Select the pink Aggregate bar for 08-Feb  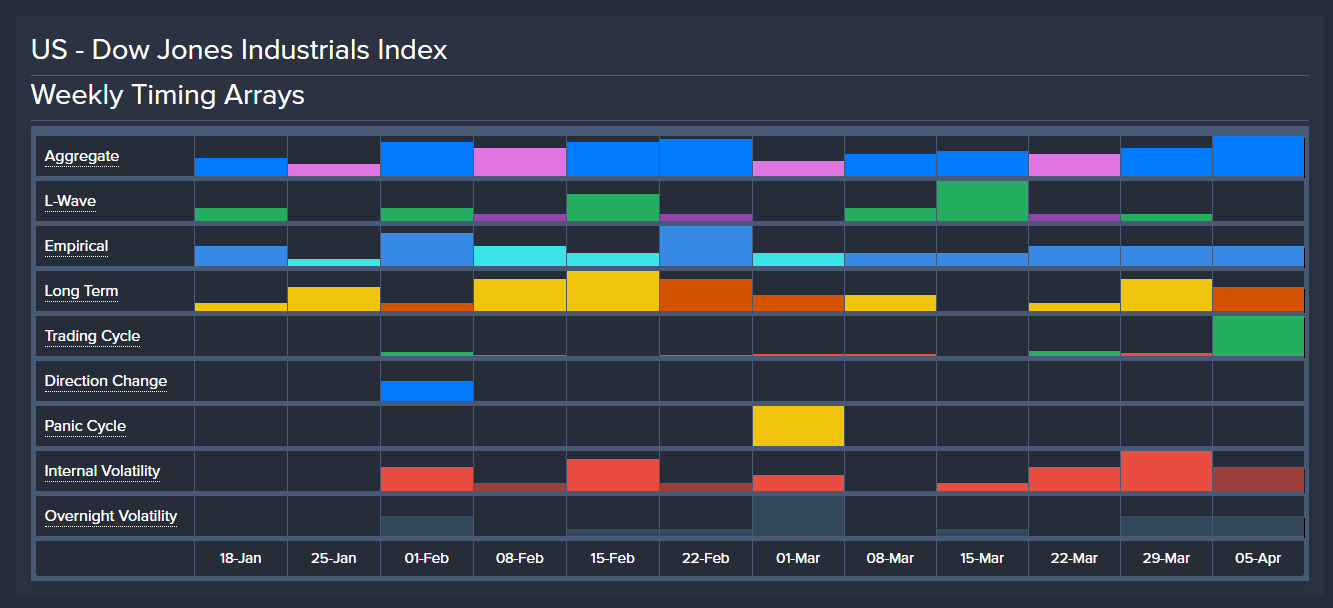click(520, 162)
